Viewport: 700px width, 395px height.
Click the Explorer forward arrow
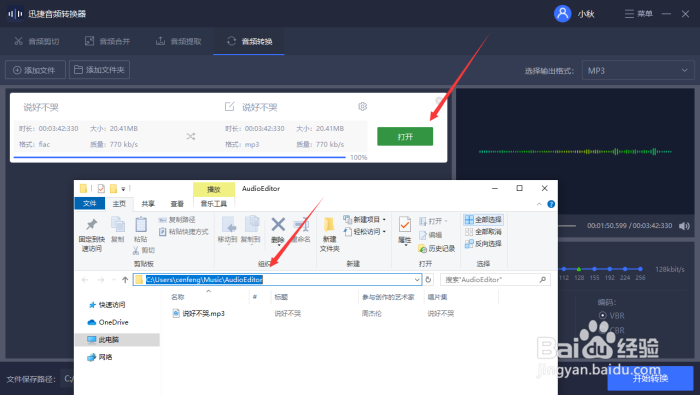click(x=101, y=280)
